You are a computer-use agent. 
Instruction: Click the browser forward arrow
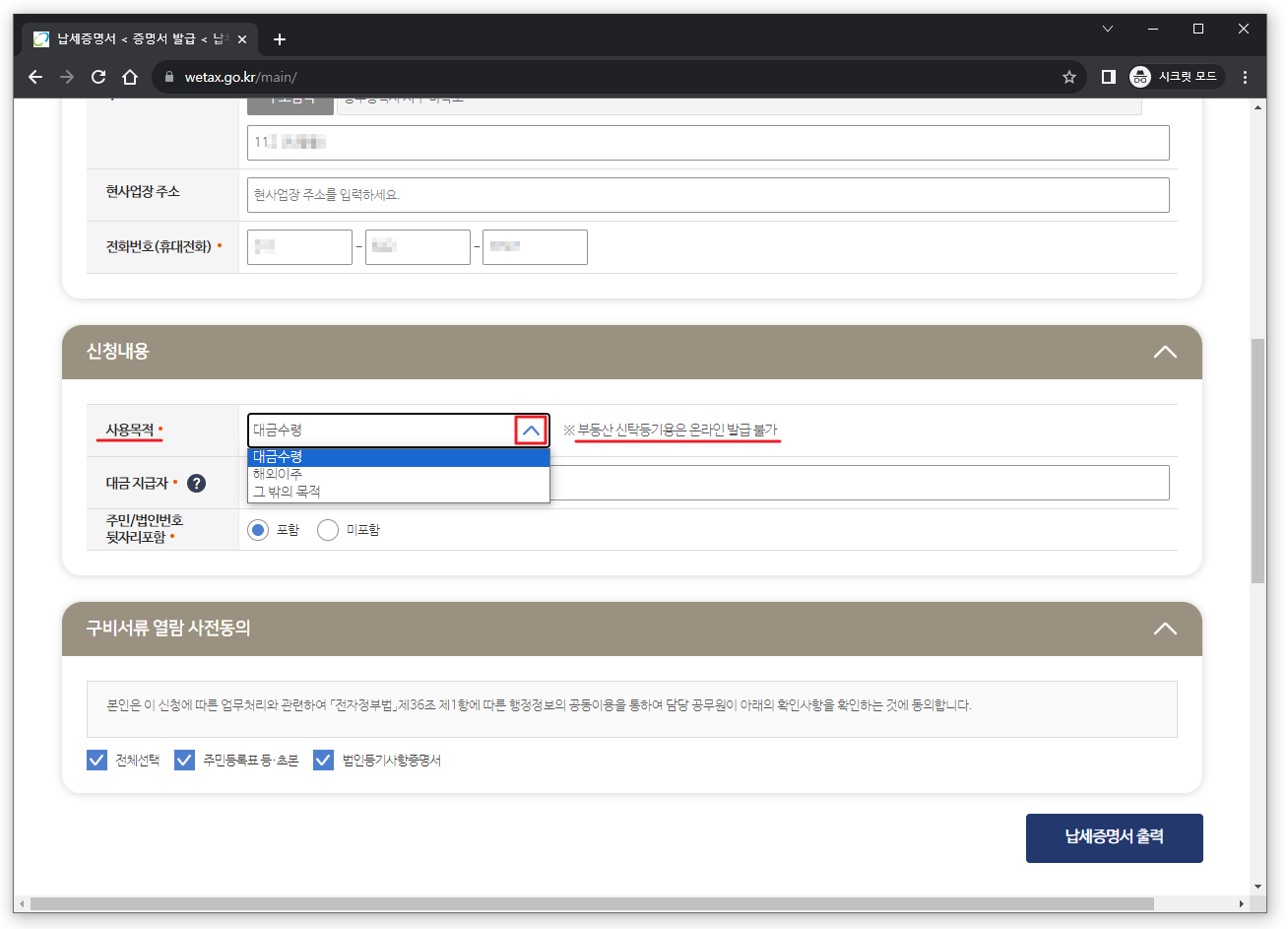point(67,77)
